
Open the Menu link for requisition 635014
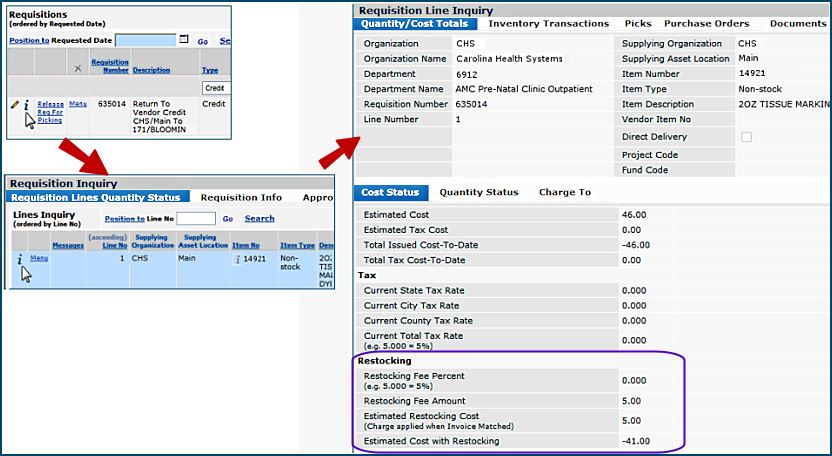click(77, 104)
